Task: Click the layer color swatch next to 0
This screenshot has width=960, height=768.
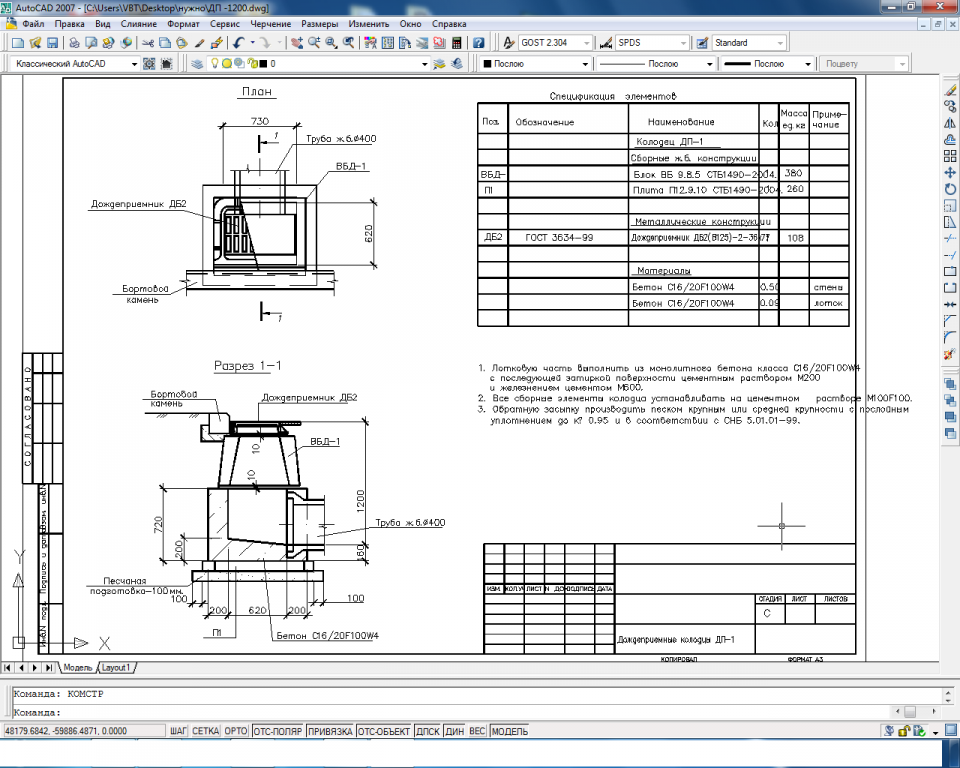Action: click(263, 64)
